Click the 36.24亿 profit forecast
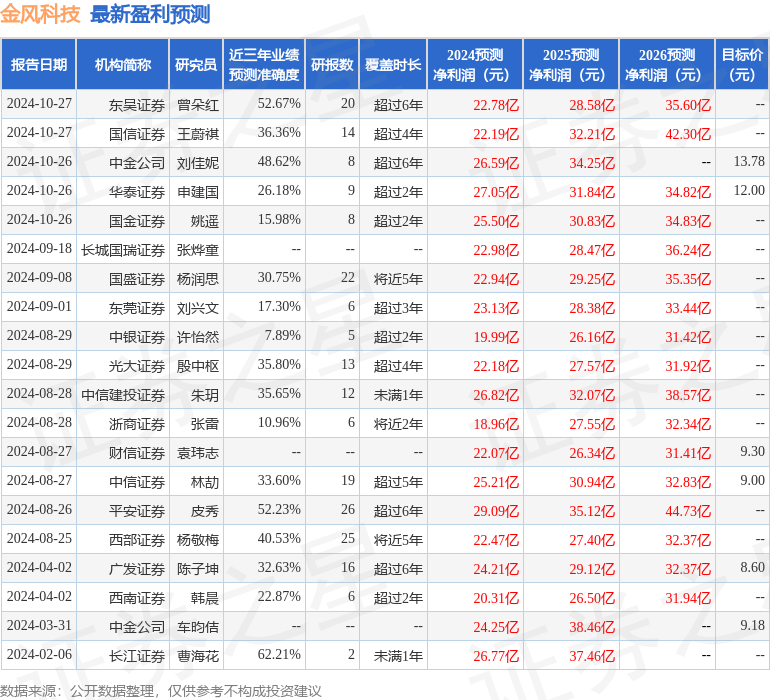The image size is (770, 700). (x=688, y=250)
